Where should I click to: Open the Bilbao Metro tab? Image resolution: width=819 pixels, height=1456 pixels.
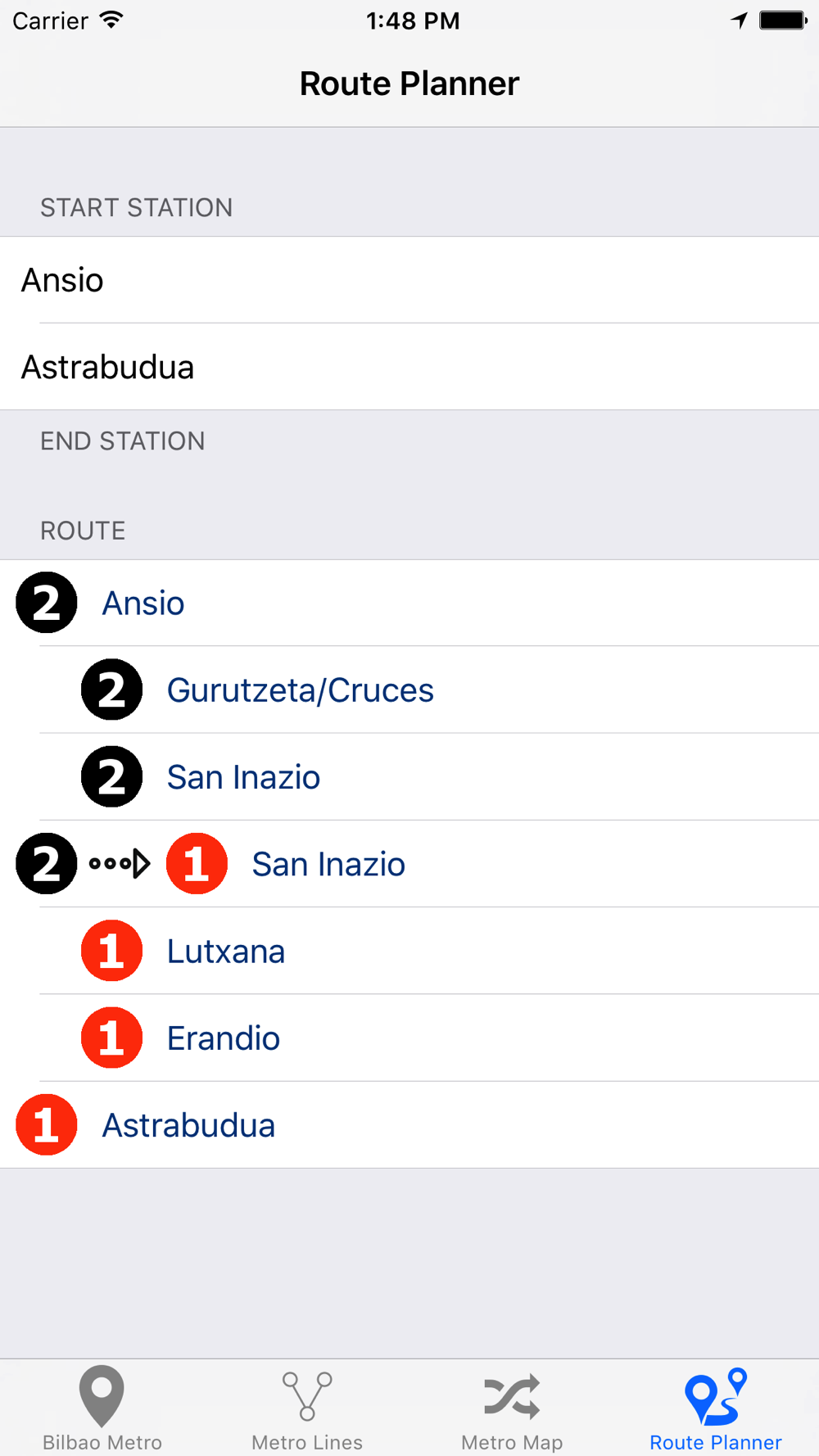point(102,1409)
